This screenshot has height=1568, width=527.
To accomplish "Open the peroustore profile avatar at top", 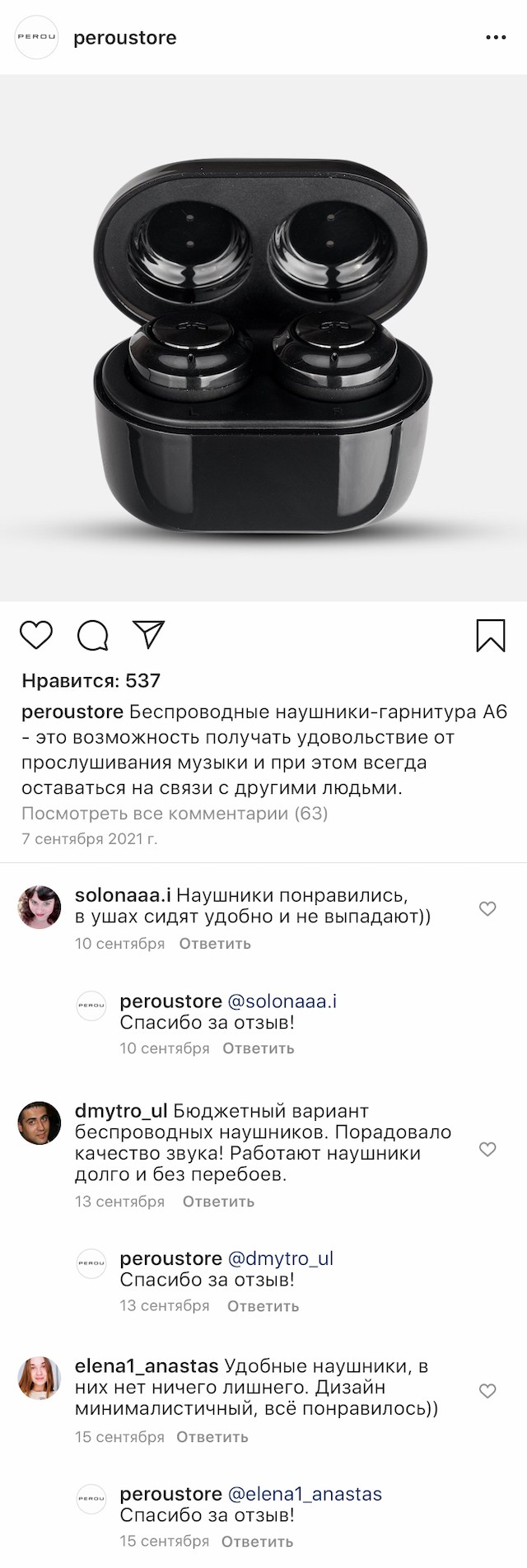I will click(x=37, y=38).
